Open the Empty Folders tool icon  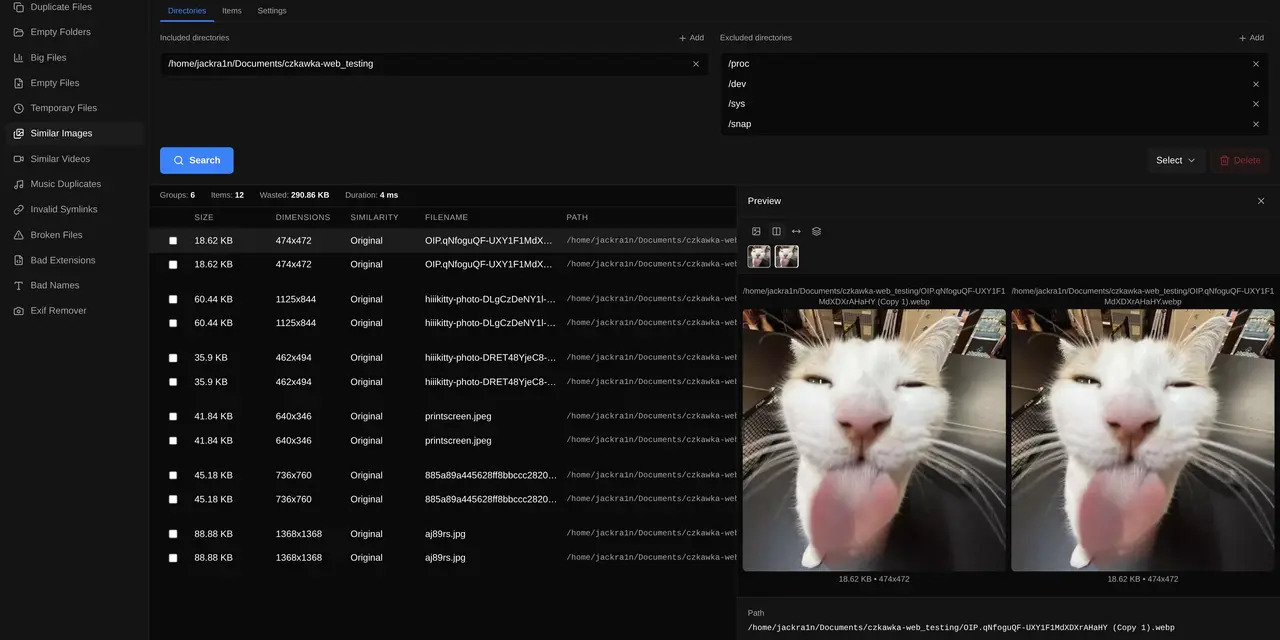[x=18, y=32]
